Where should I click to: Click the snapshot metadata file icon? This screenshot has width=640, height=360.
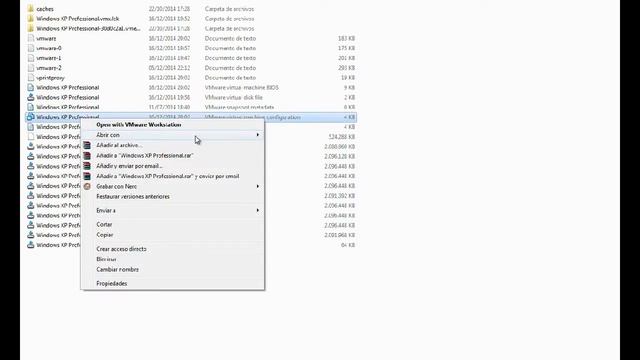(x=31, y=107)
